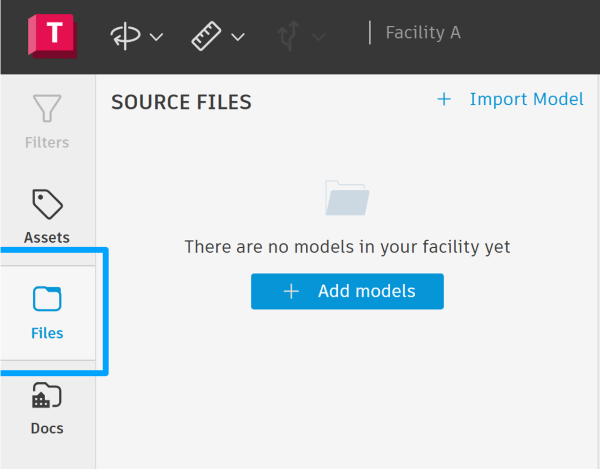Screen dimensions: 600x469
Task: Click the plus icon beside Import Model
Action: click(444, 99)
